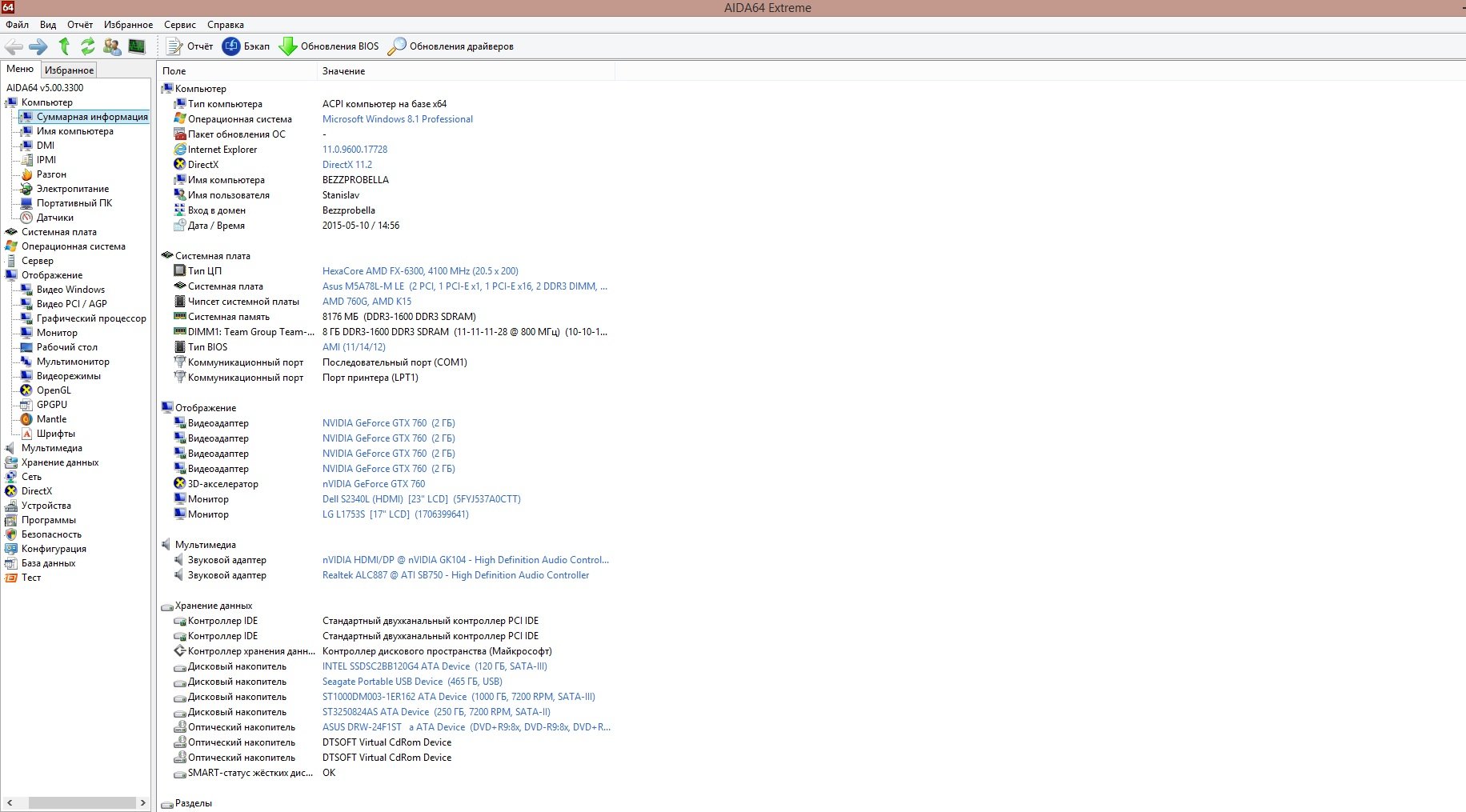Click the LG L1753S monitor link
Screen dimensions: 1466x812
click(395, 514)
